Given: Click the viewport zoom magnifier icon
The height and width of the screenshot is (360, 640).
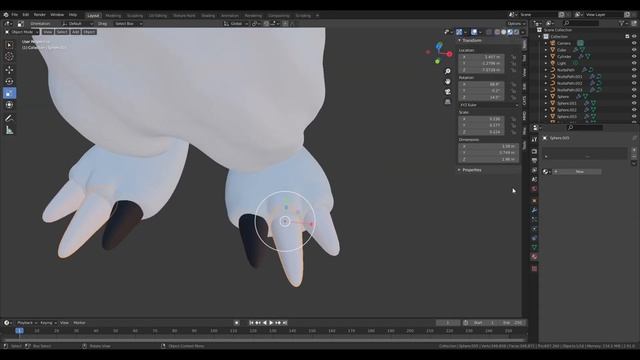Looking at the screenshot, I should (x=448, y=71).
